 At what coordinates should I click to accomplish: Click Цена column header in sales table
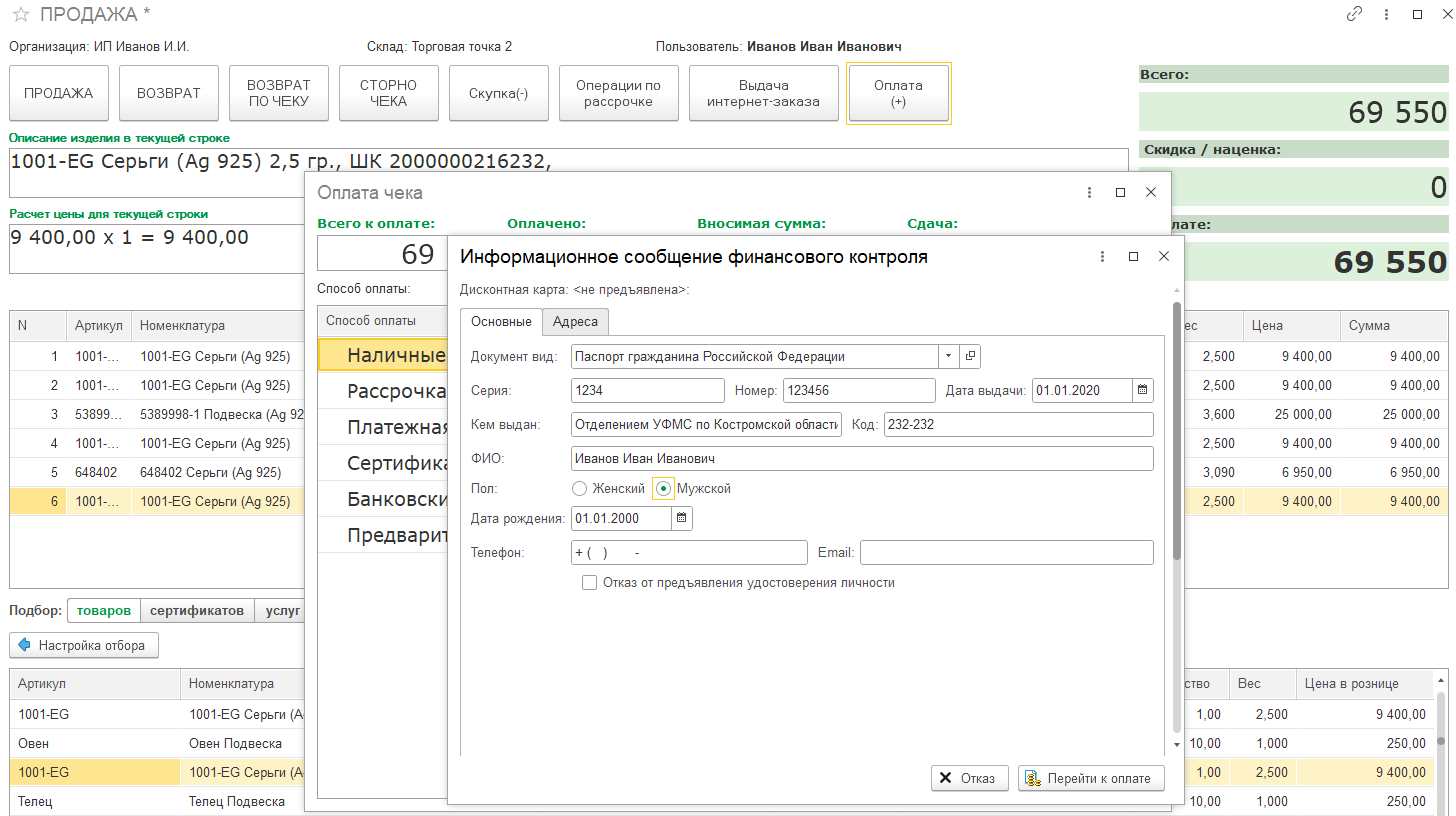tap(1292, 326)
